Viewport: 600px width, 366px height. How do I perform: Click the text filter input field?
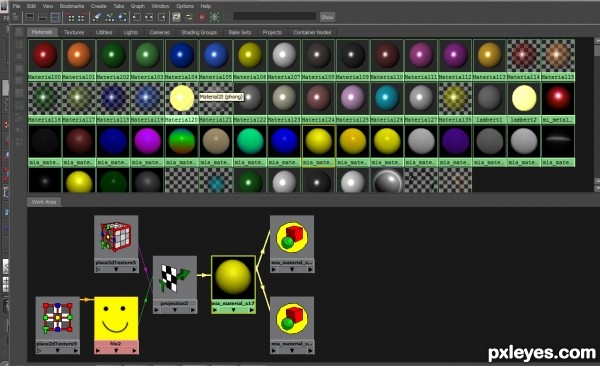pyautogui.click(x=274, y=16)
